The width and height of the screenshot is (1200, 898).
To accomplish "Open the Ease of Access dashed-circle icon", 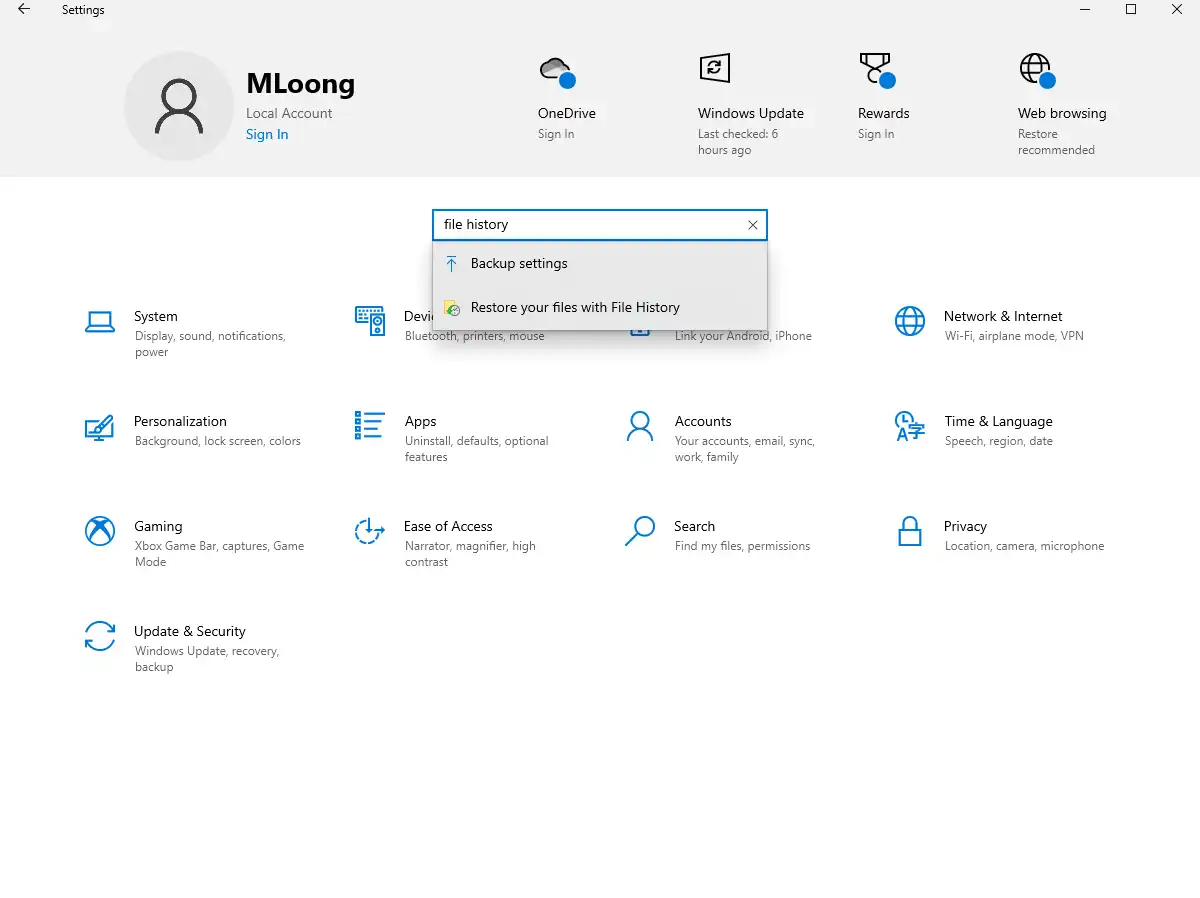I will pos(370,531).
